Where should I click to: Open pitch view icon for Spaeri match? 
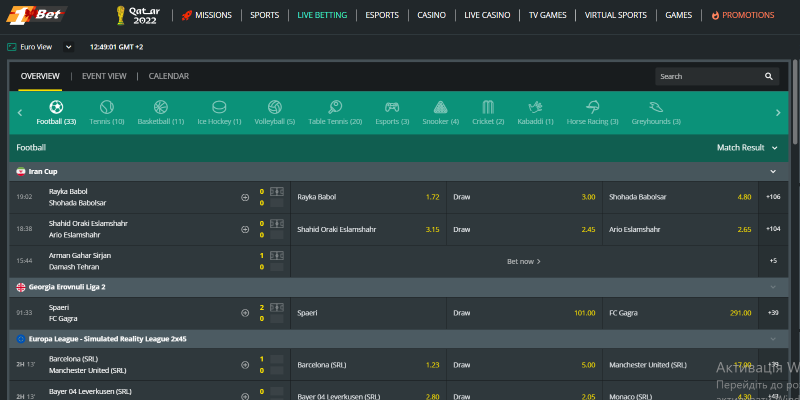[x=277, y=308]
